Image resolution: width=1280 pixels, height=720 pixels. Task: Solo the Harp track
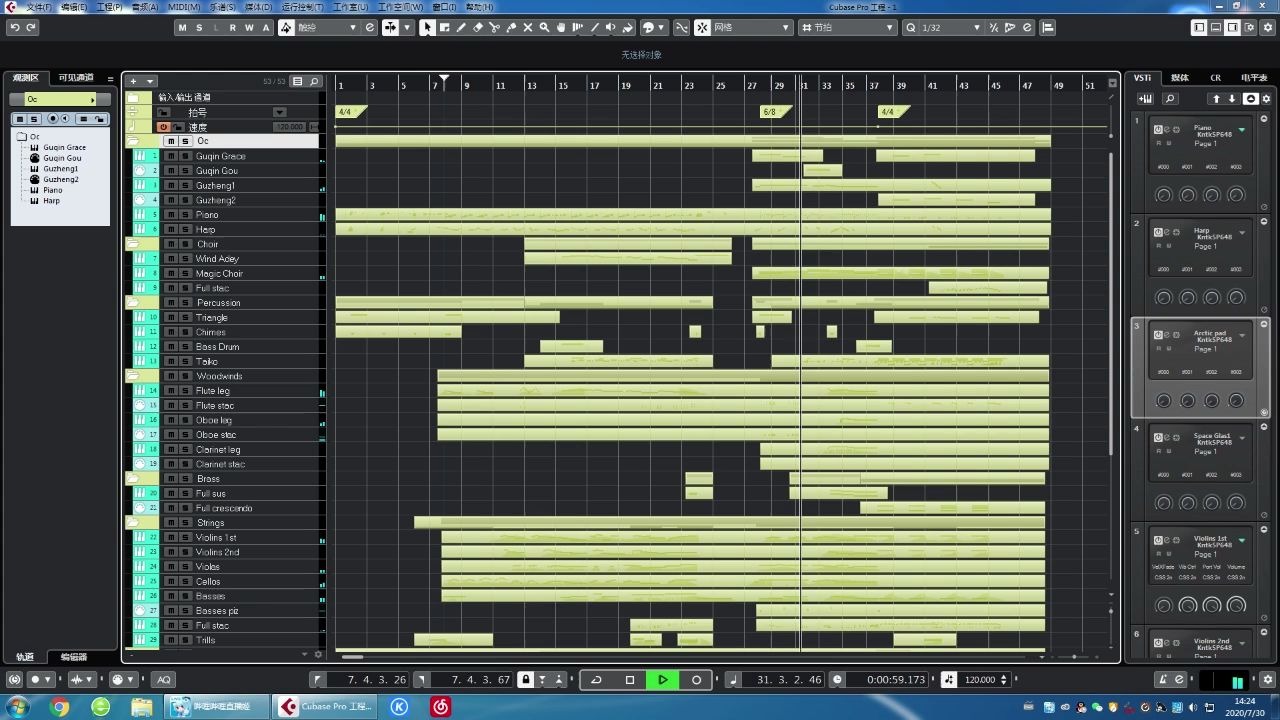185,230
